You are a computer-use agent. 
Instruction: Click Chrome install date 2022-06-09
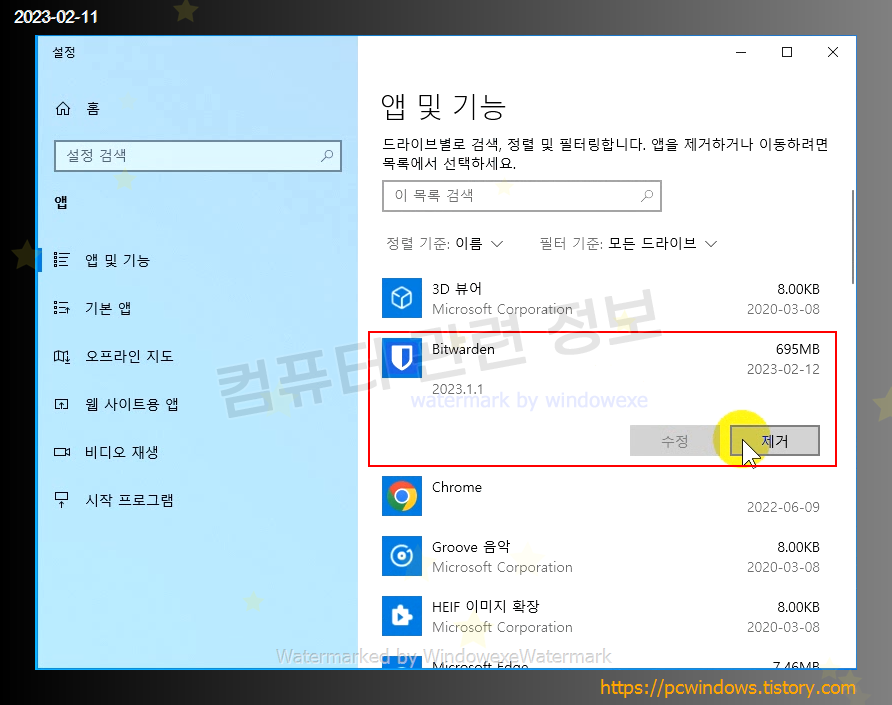(783, 507)
